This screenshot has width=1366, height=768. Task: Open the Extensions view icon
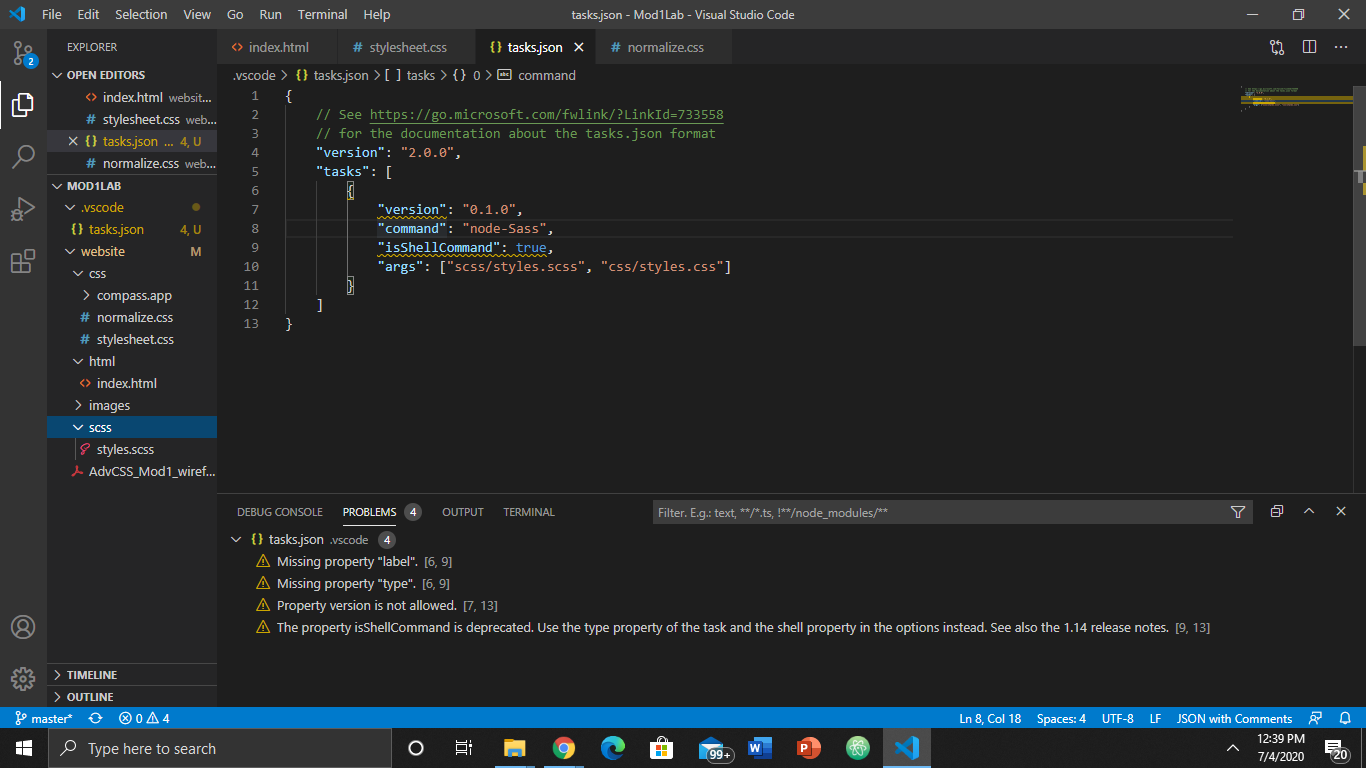(x=23, y=262)
